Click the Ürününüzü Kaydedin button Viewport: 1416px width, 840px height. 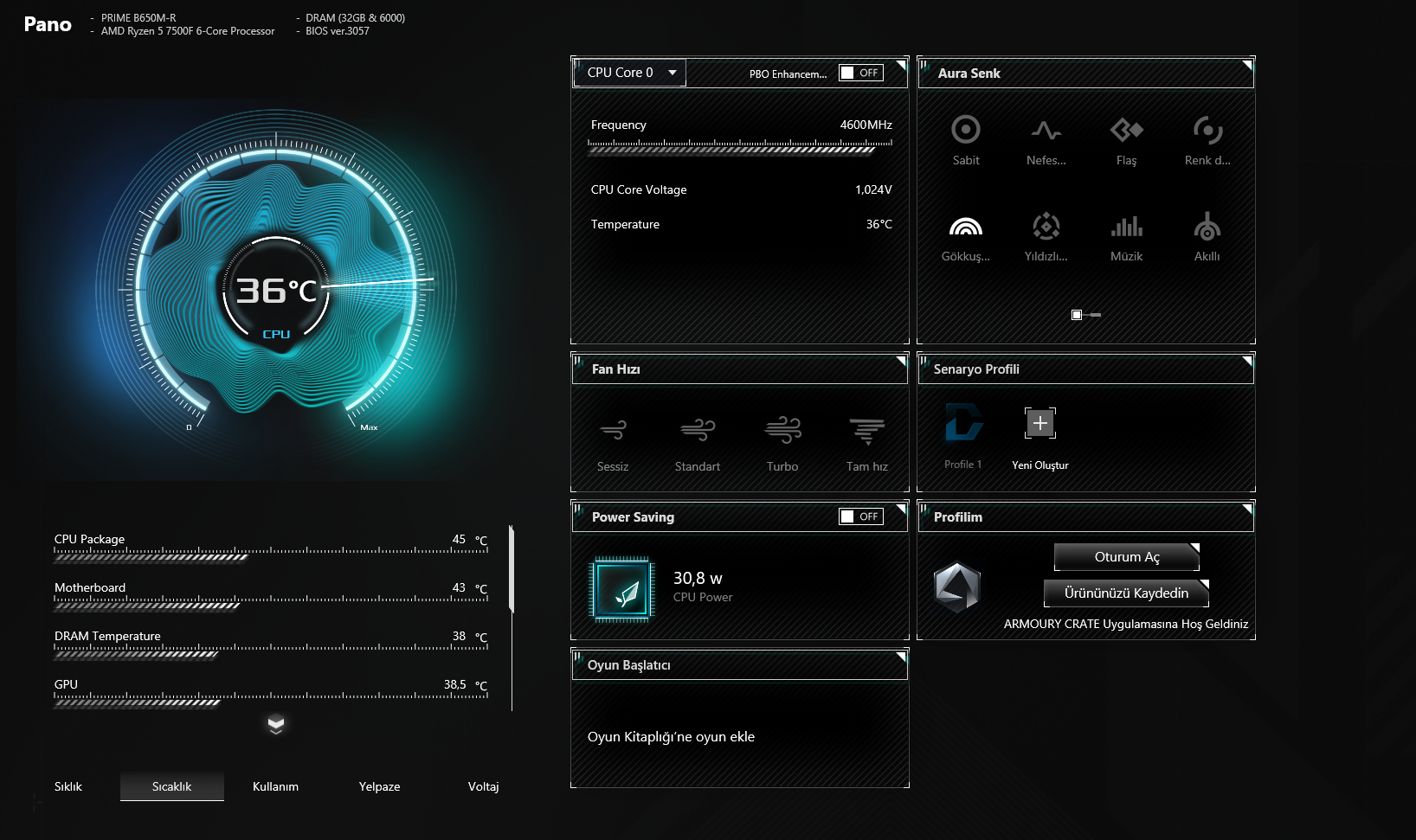1126,593
